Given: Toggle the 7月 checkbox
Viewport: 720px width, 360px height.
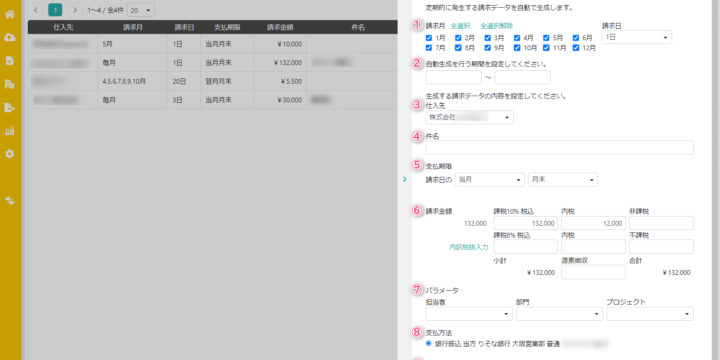Looking at the screenshot, I should coord(429,47).
